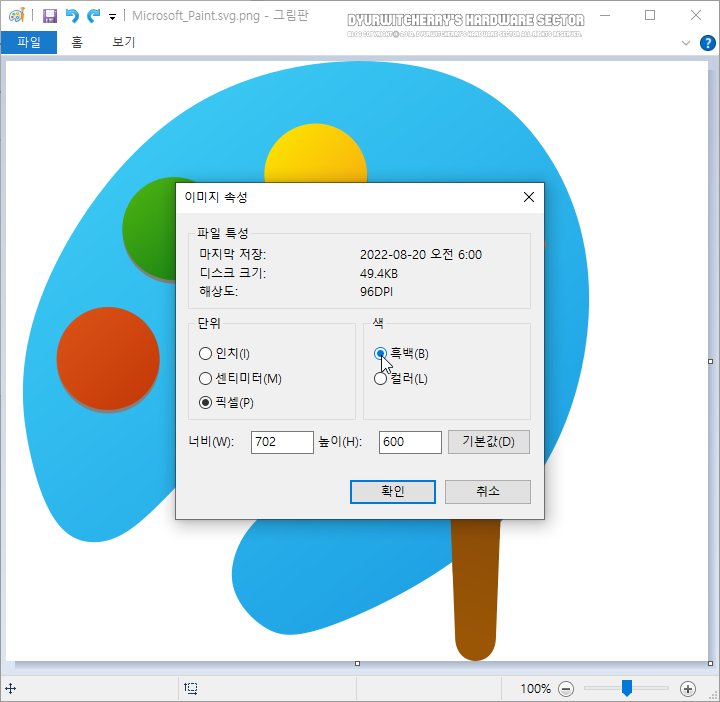The image size is (720, 702).
Task: Confirm with the 확인 button
Action: click(x=393, y=492)
